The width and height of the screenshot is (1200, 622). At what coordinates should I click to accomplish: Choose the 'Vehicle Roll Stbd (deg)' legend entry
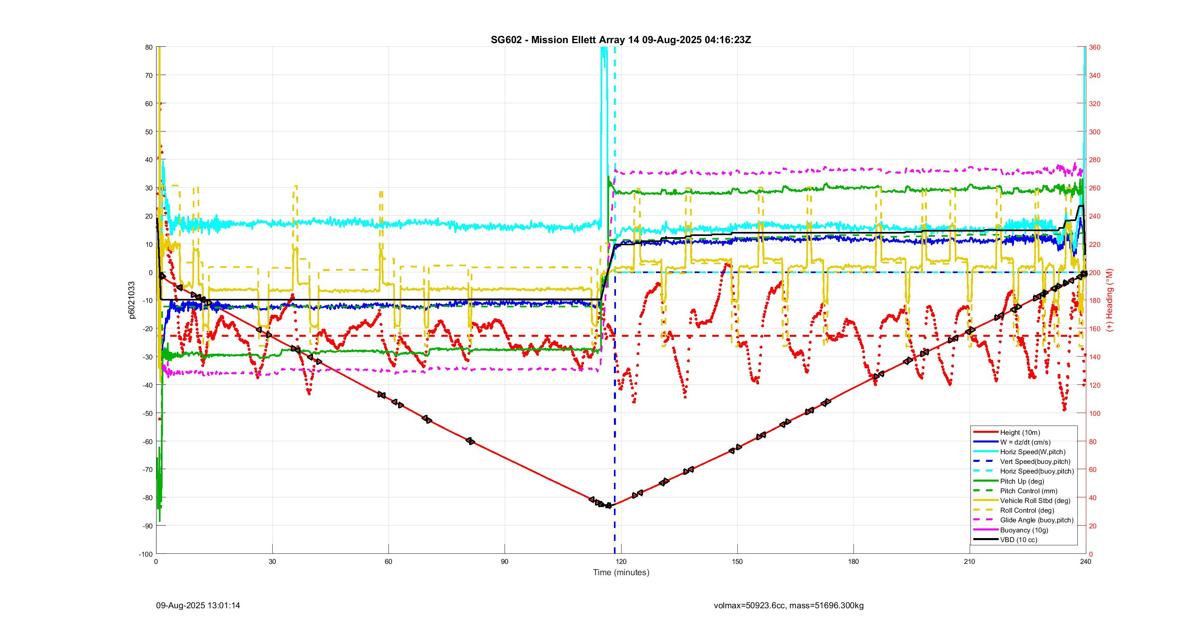click(1036, 500)
